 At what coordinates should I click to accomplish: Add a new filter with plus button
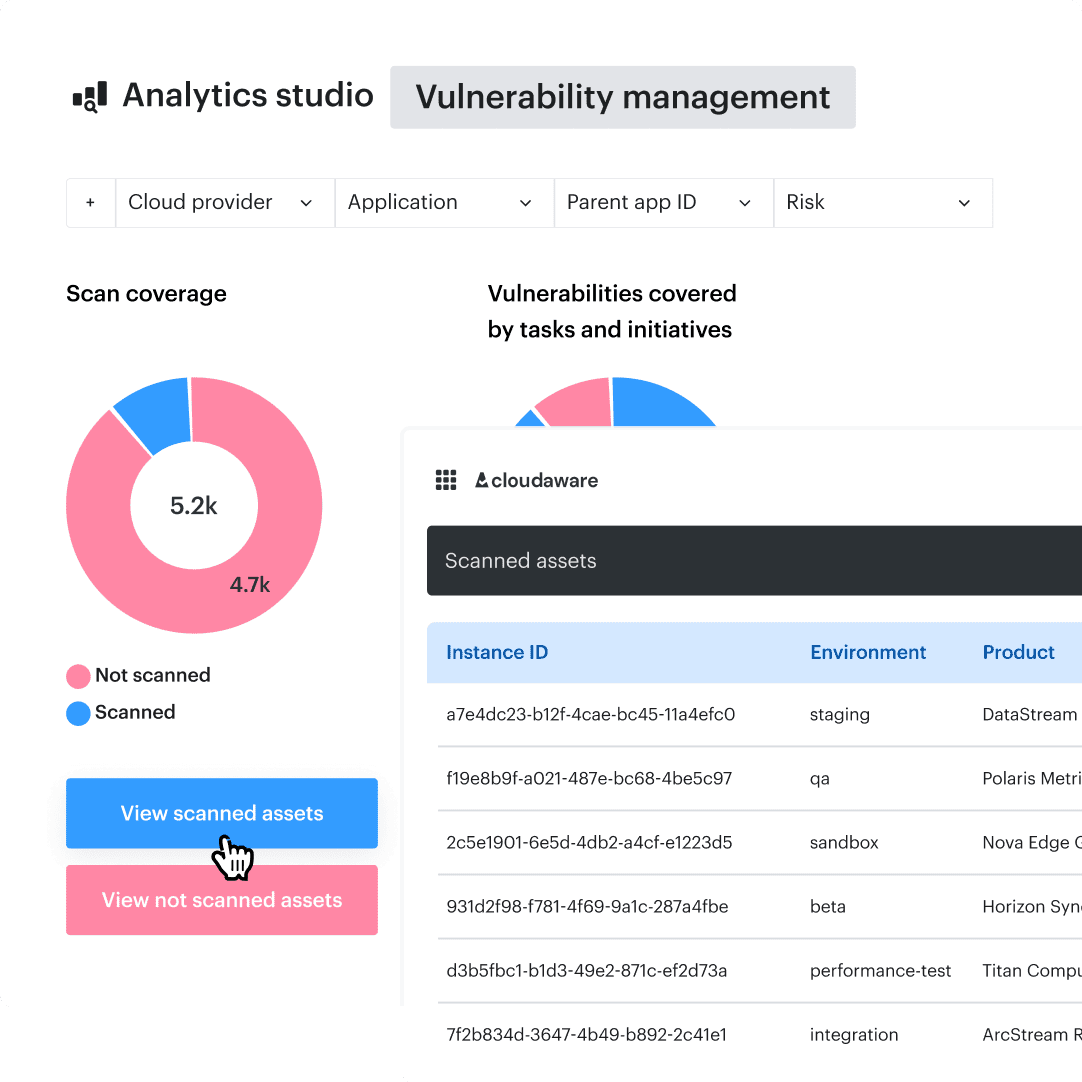(x=90, y=203)
